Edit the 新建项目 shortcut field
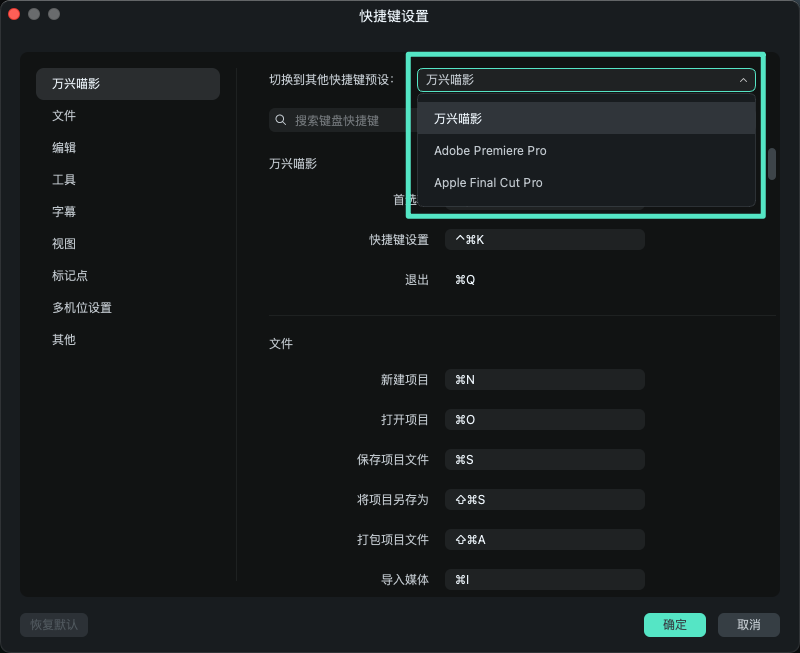800x653 pixels. (544, 379)
